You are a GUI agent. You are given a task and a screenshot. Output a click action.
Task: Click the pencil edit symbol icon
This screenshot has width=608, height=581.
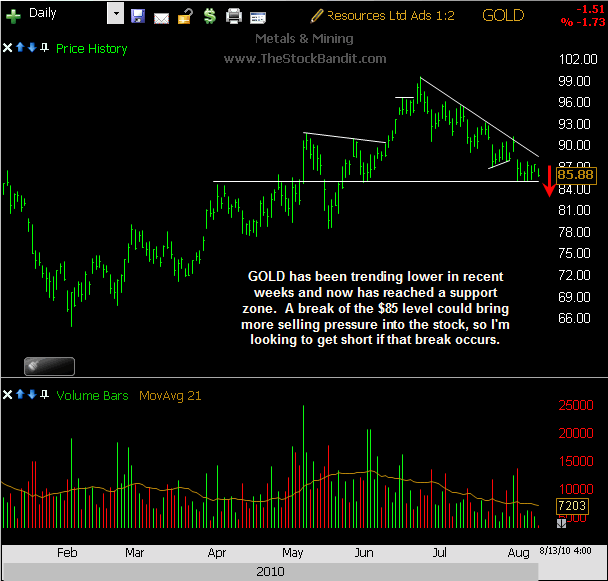pos(317,15)
